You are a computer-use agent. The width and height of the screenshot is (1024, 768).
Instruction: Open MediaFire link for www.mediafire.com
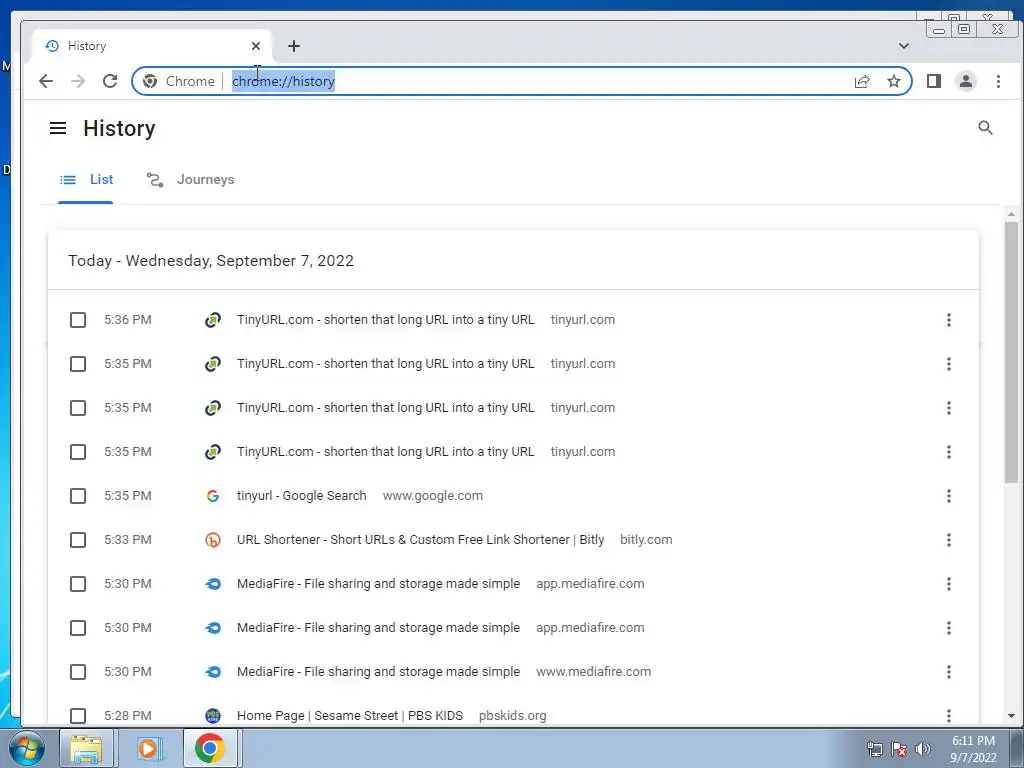pos(379,672)
